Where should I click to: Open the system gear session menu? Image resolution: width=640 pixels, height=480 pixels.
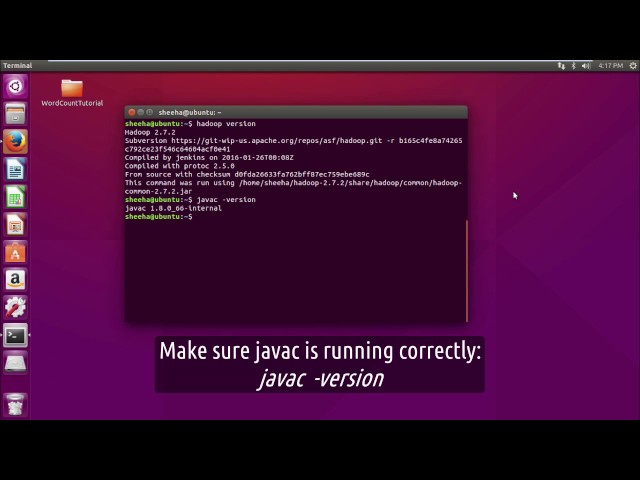point(633,66)
